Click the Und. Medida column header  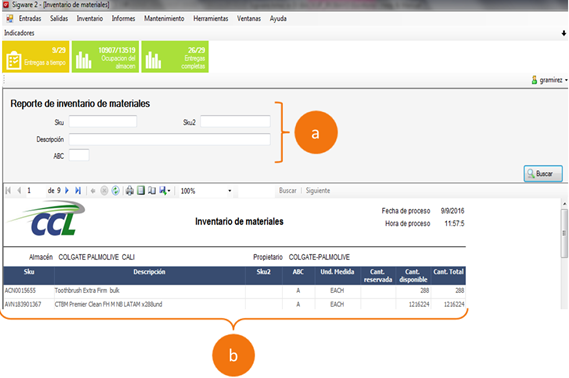tap(337, 275)
